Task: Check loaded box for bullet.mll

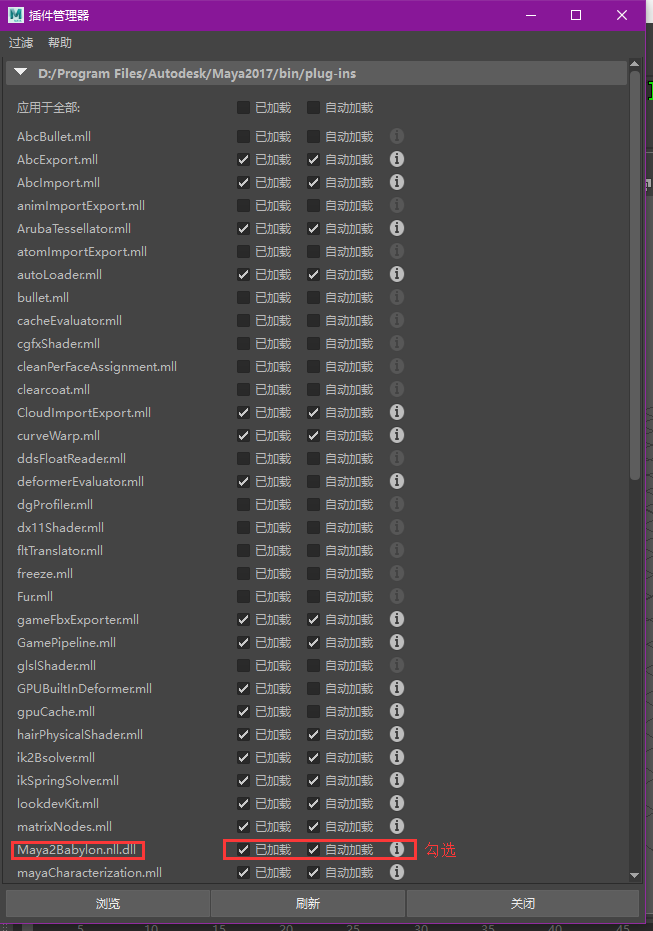Action: [x=244, y=297]
